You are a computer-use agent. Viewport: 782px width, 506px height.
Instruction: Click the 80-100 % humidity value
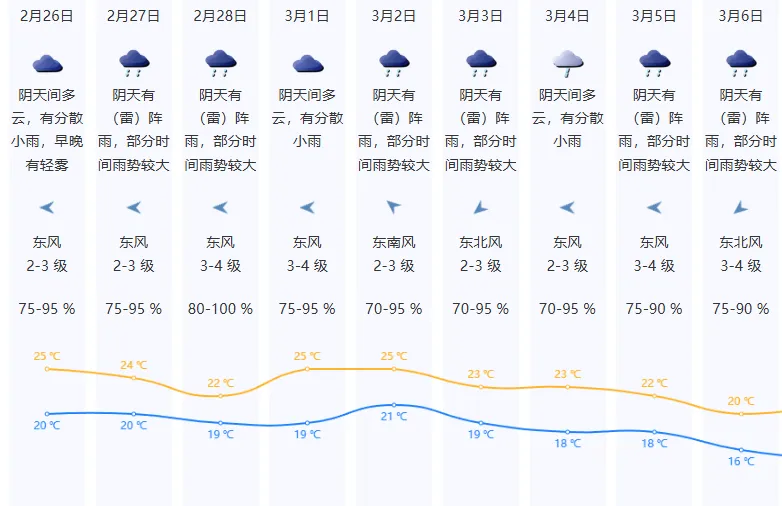(220, 309)
